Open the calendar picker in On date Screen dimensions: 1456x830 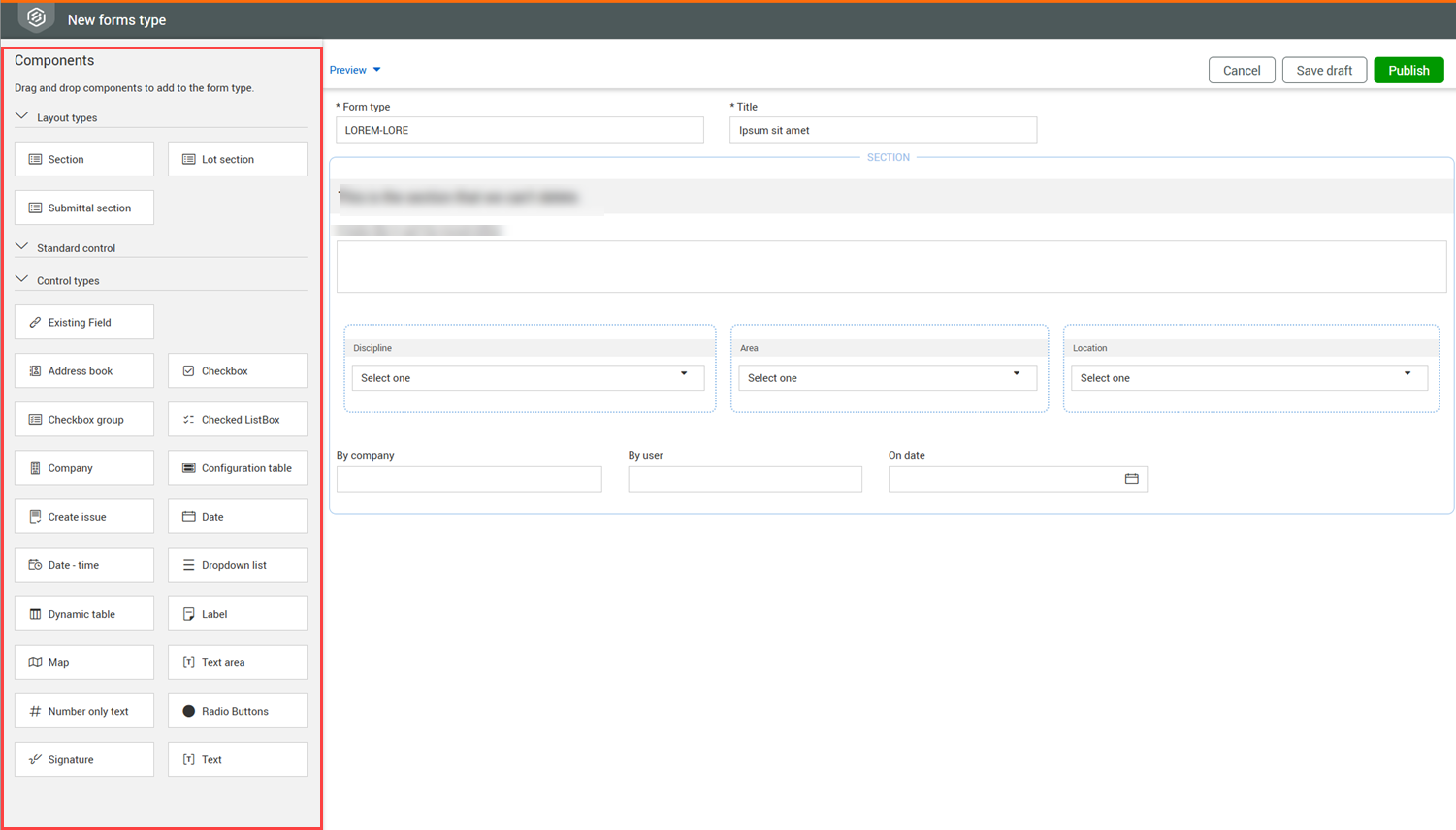coord(1131,479)
